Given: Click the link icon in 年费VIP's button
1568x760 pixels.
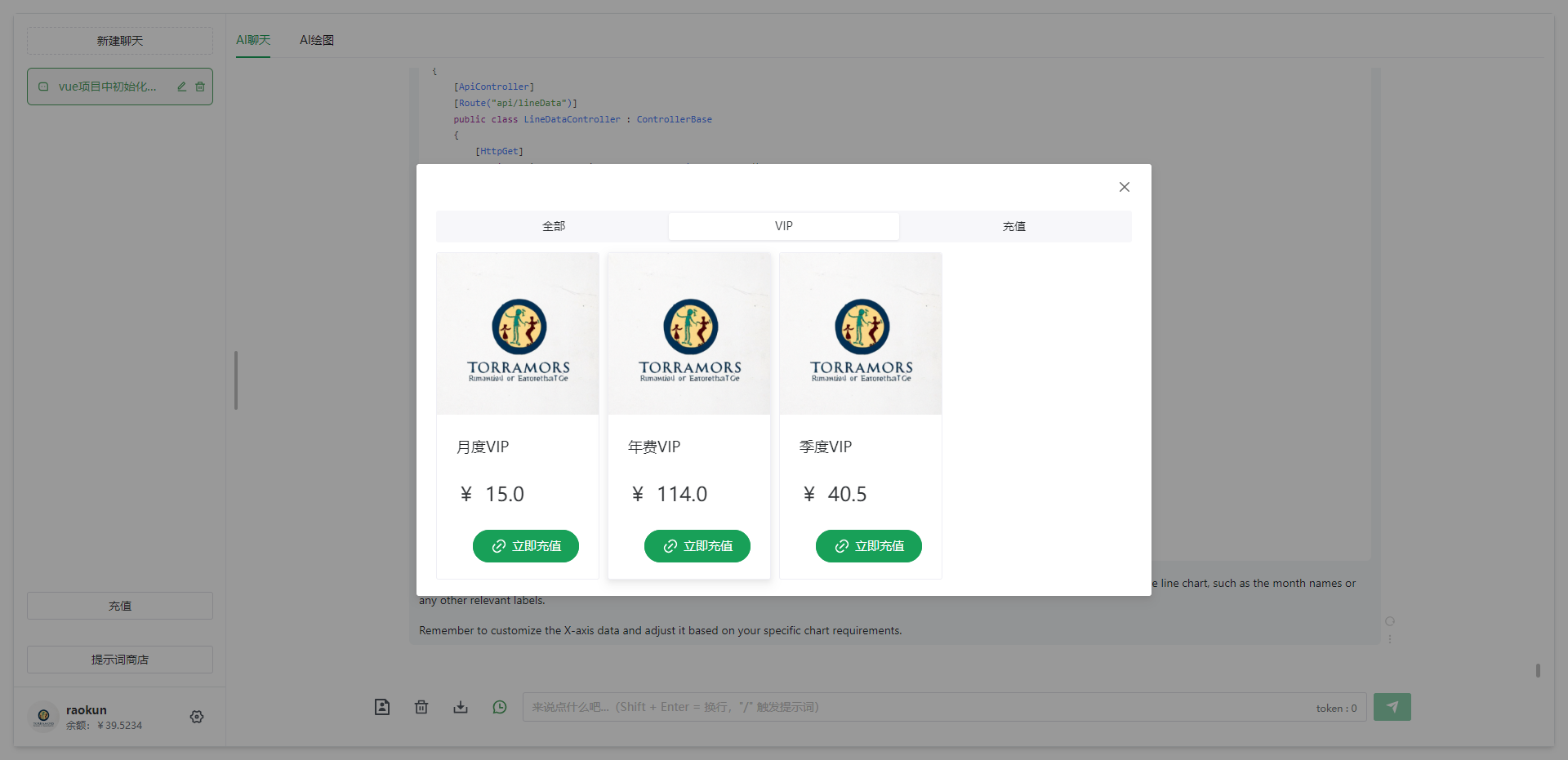Looking at the screenshot, I should click(x=670, y=546).
